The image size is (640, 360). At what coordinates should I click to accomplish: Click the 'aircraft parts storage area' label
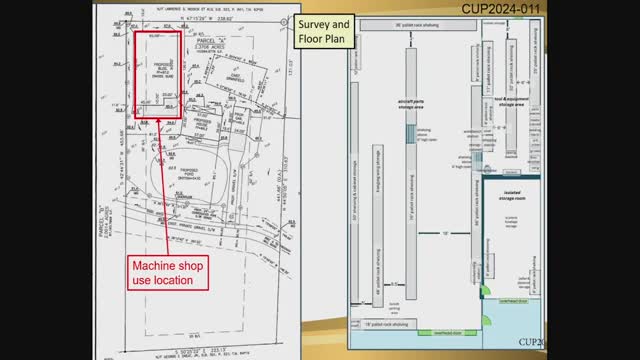click(x=411, y=104)
